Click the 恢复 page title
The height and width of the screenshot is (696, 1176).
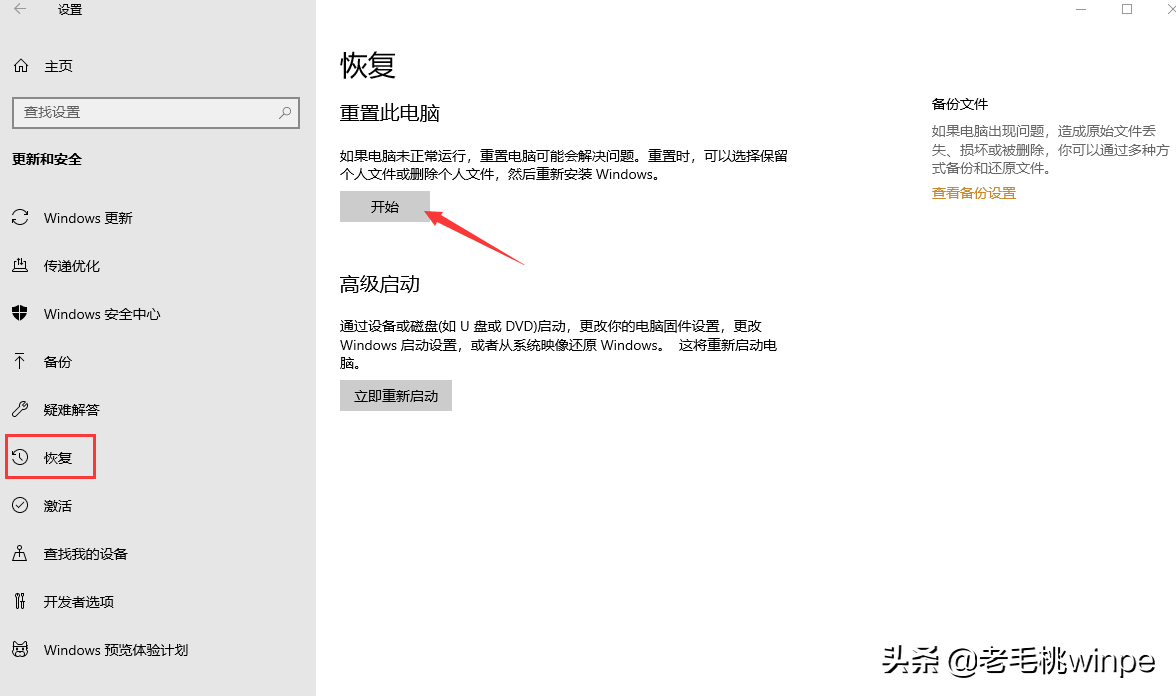(x=368, y=65)
